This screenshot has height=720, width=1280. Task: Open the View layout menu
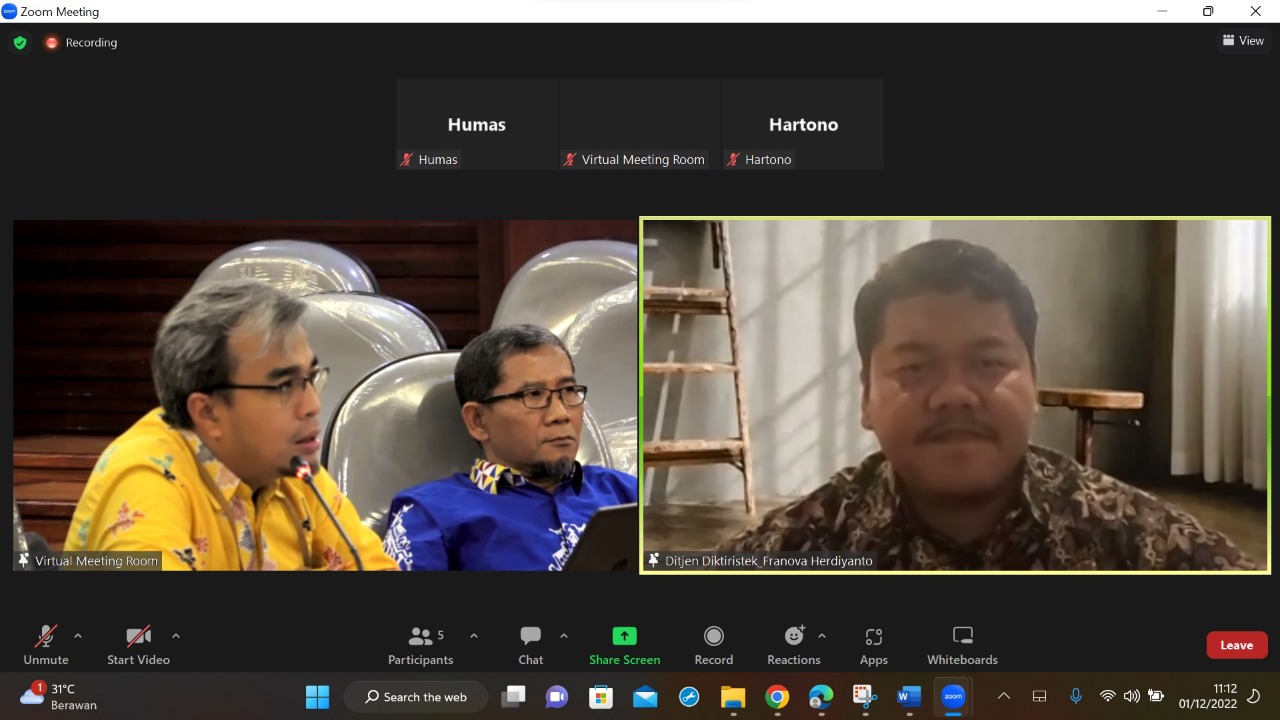coord(1243,41)
